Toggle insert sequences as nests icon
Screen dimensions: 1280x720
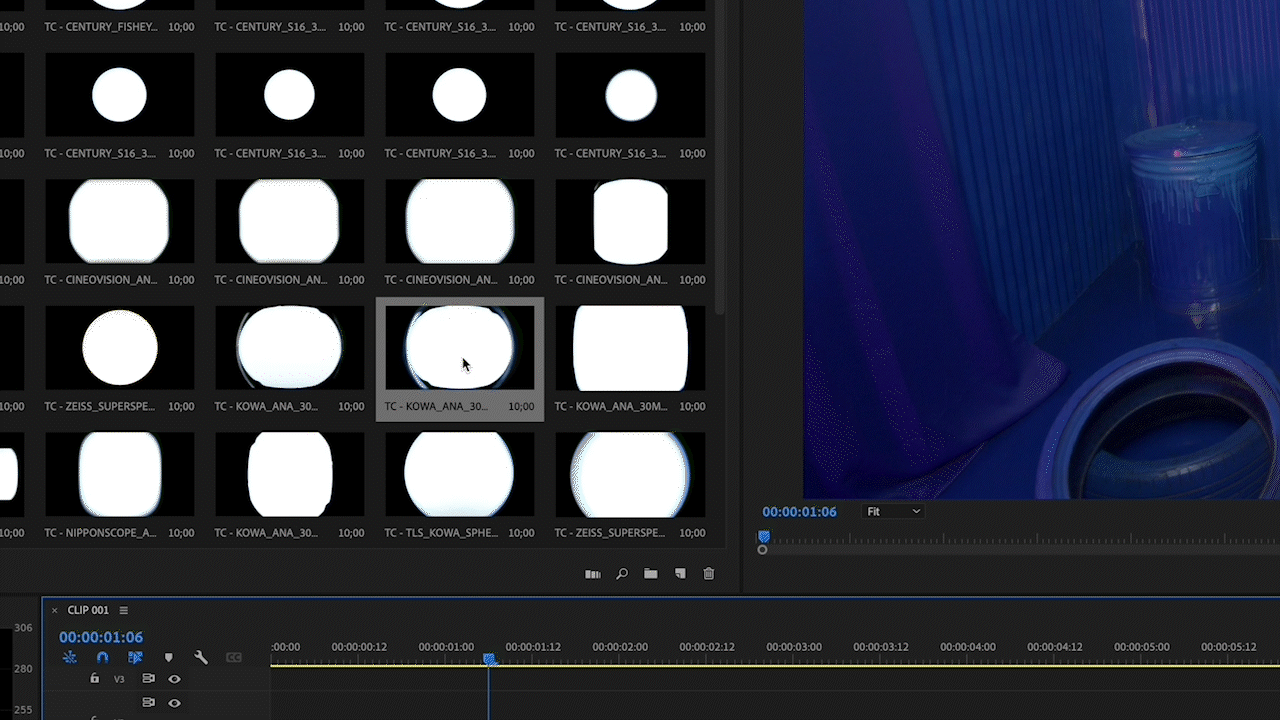70,658
